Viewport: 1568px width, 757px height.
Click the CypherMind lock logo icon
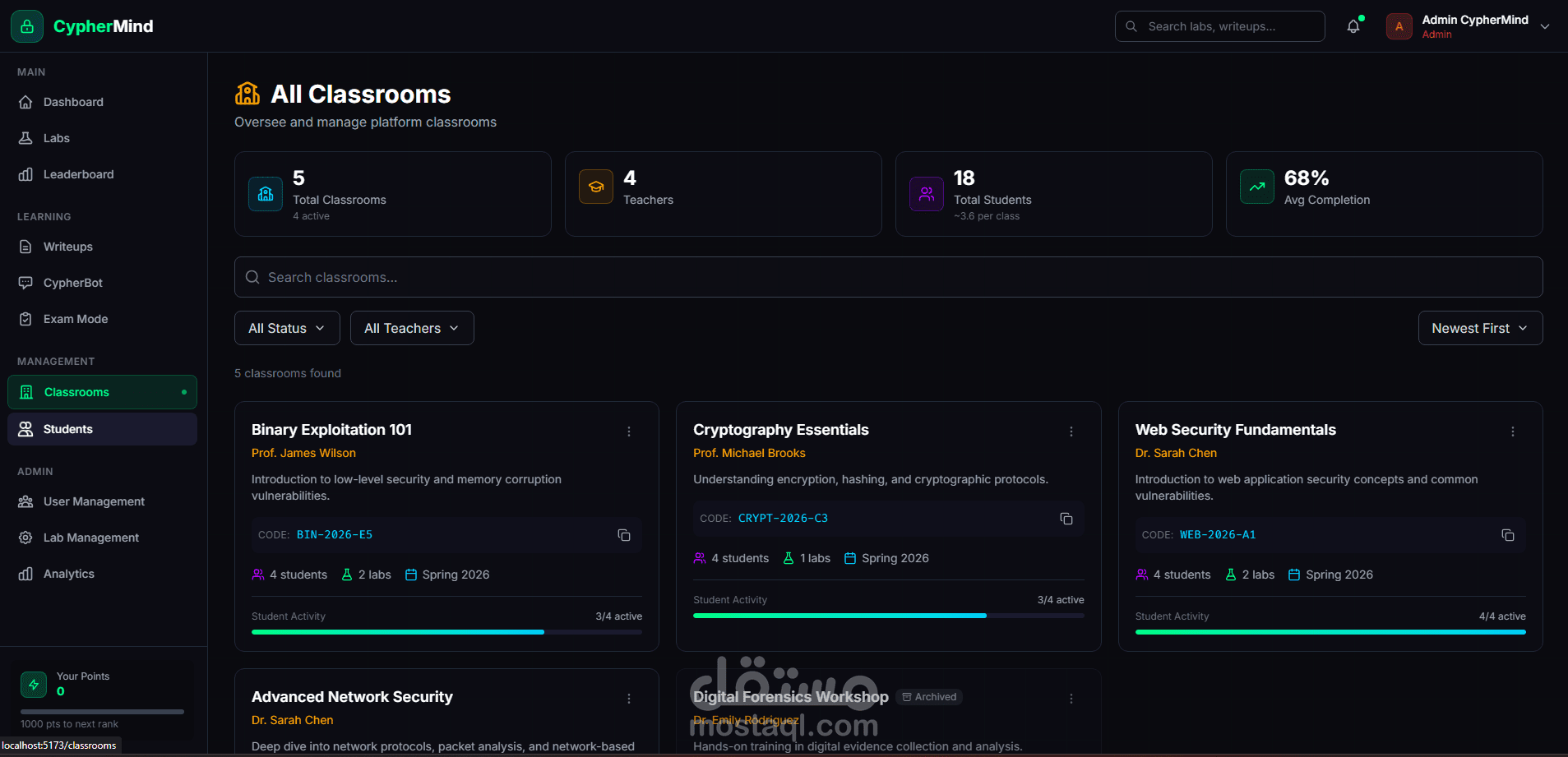pyautogui.click(x=27, y=26)
